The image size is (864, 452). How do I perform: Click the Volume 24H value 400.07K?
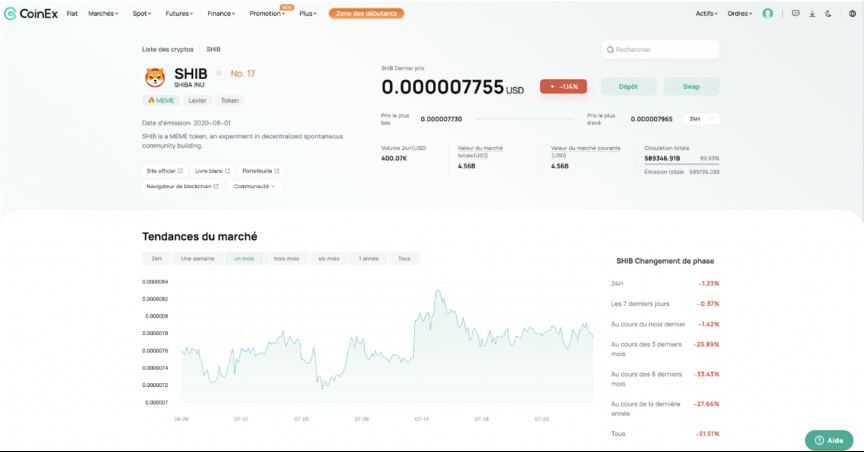click(x=394, y=159)
